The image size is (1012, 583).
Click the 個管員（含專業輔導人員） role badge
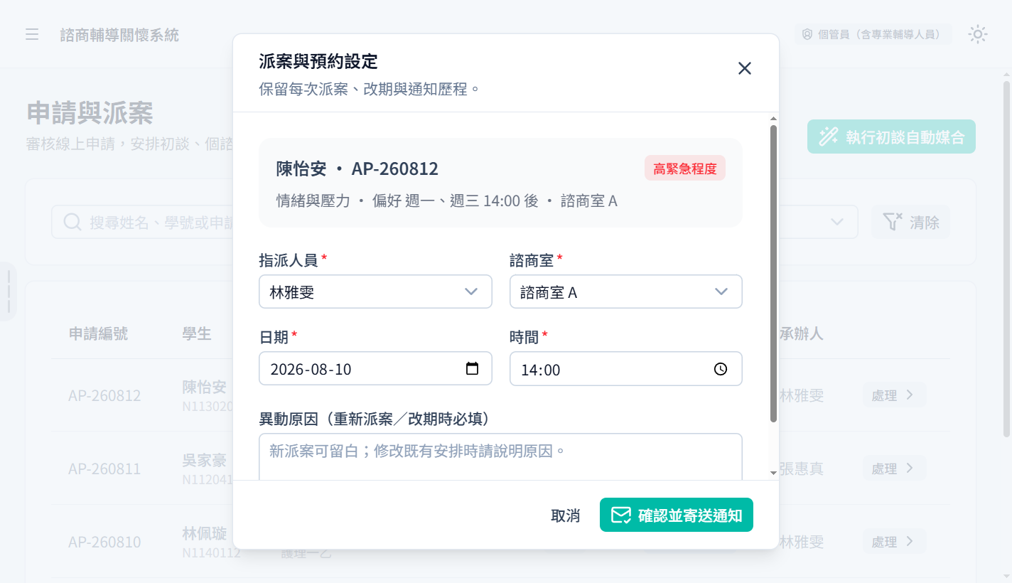coord(872,34)
